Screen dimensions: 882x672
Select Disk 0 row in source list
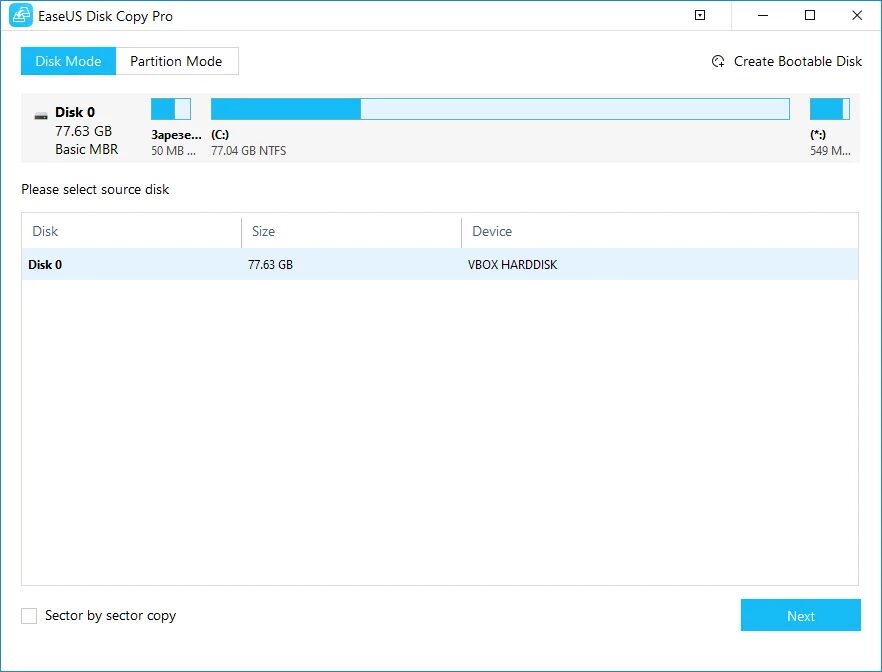pyautogui.click(x=440, y=264)
